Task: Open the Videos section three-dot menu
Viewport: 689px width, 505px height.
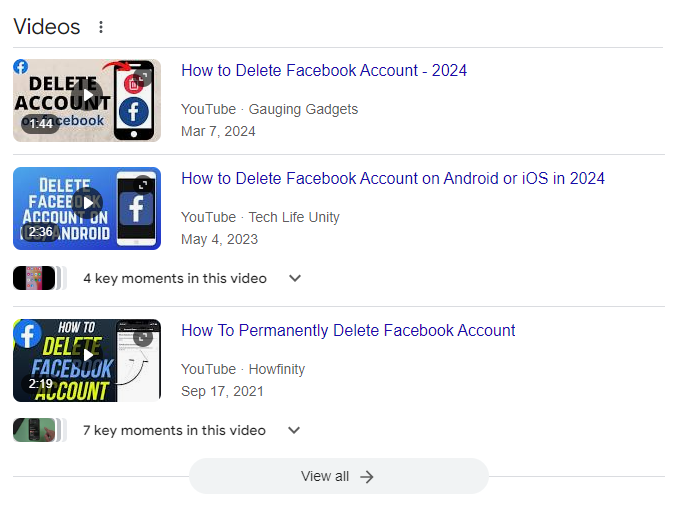Action: click(101, 27)
